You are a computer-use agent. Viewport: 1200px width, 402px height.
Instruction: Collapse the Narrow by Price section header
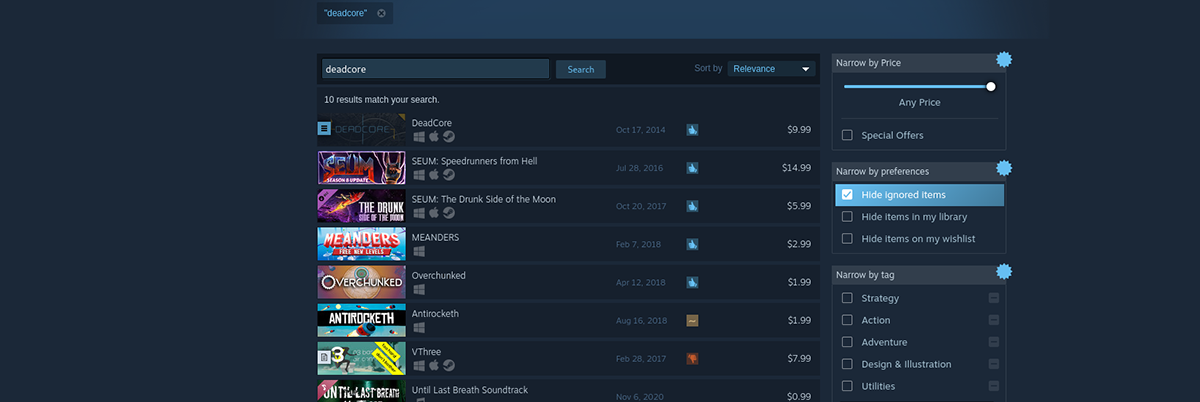coord(918,63)
